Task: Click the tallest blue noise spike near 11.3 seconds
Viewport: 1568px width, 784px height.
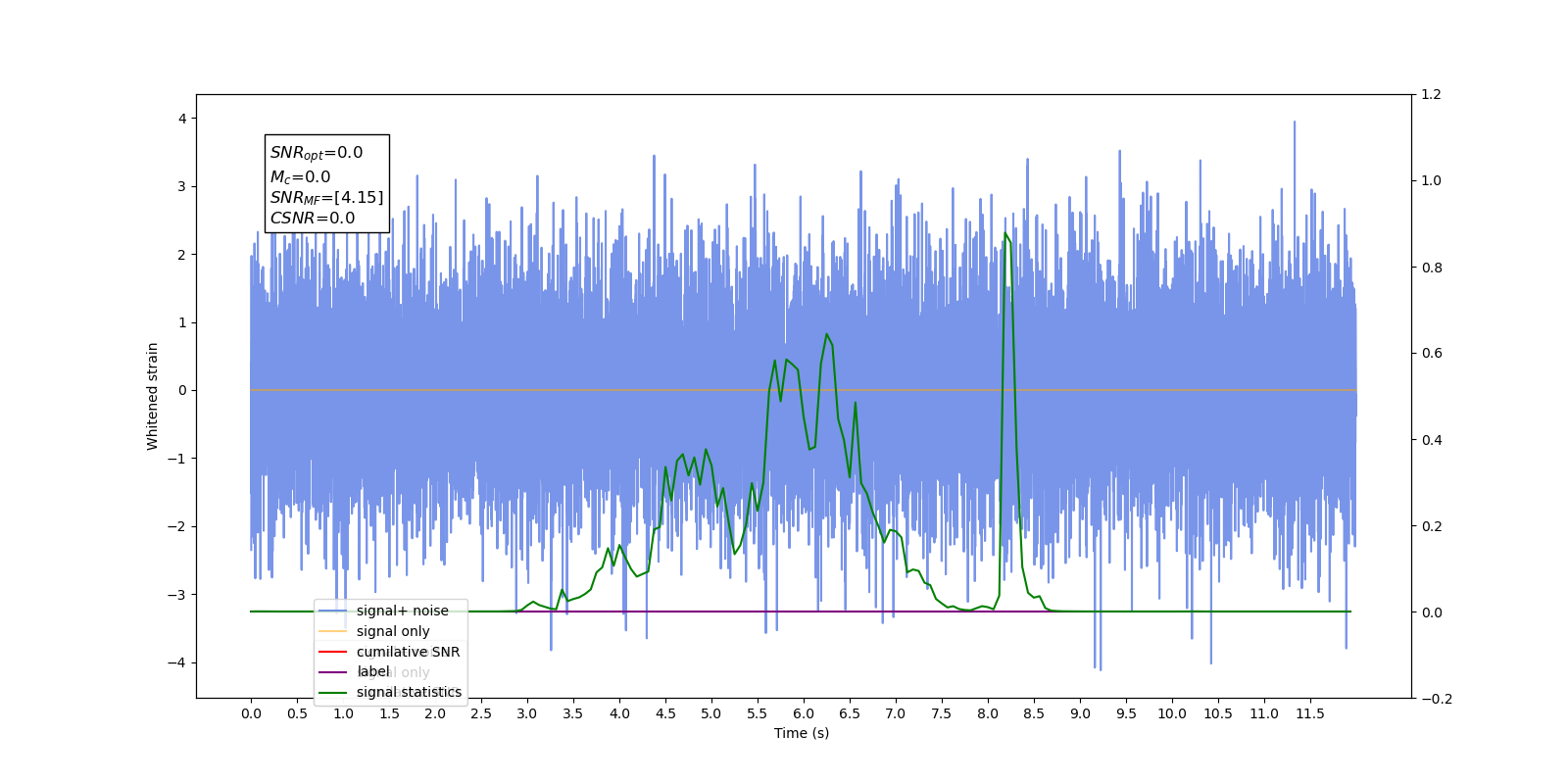Action: pos(1295,123)
